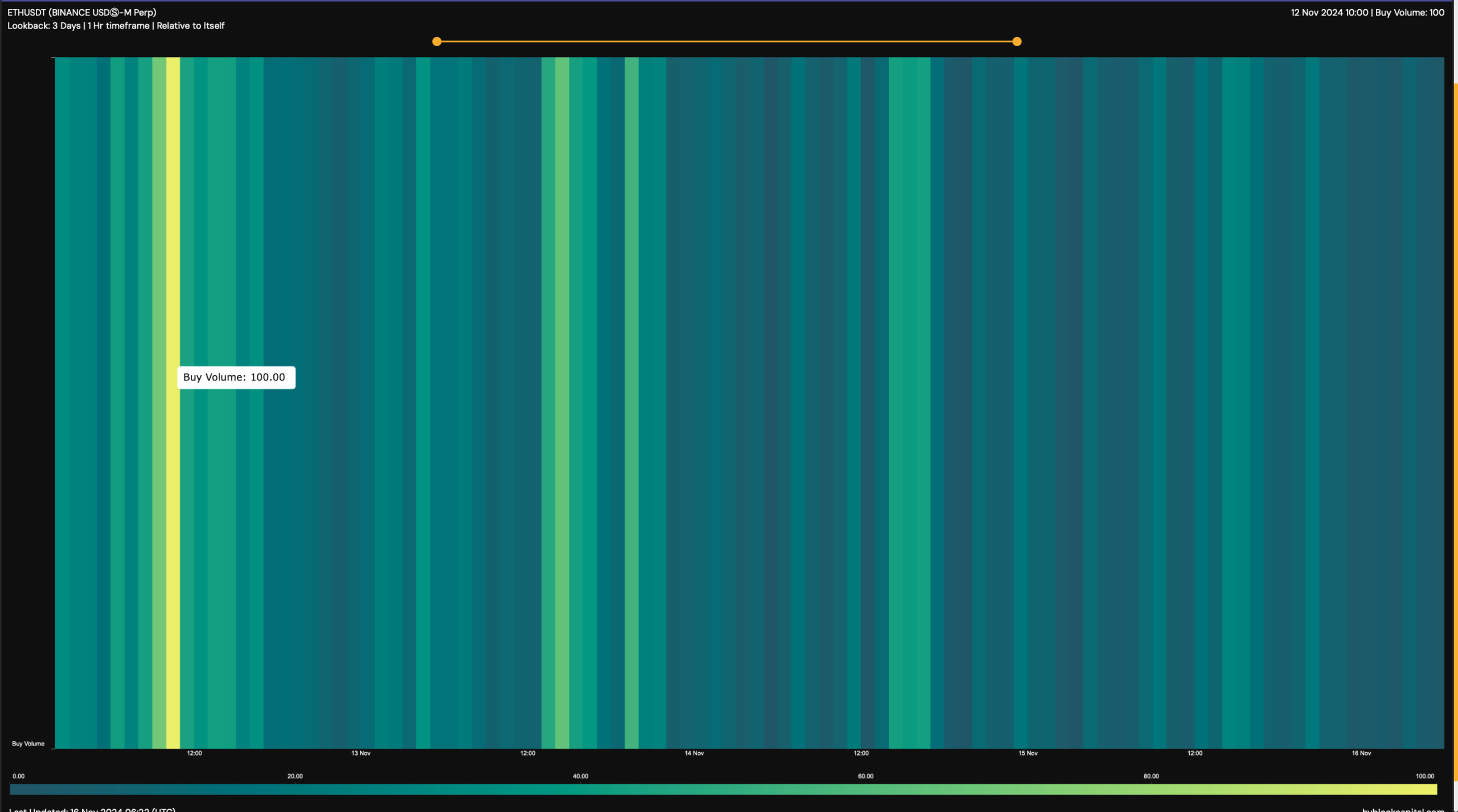Click the 20.00 color scale label
This screenshot has width=1458, height=812.
point(295,776)
